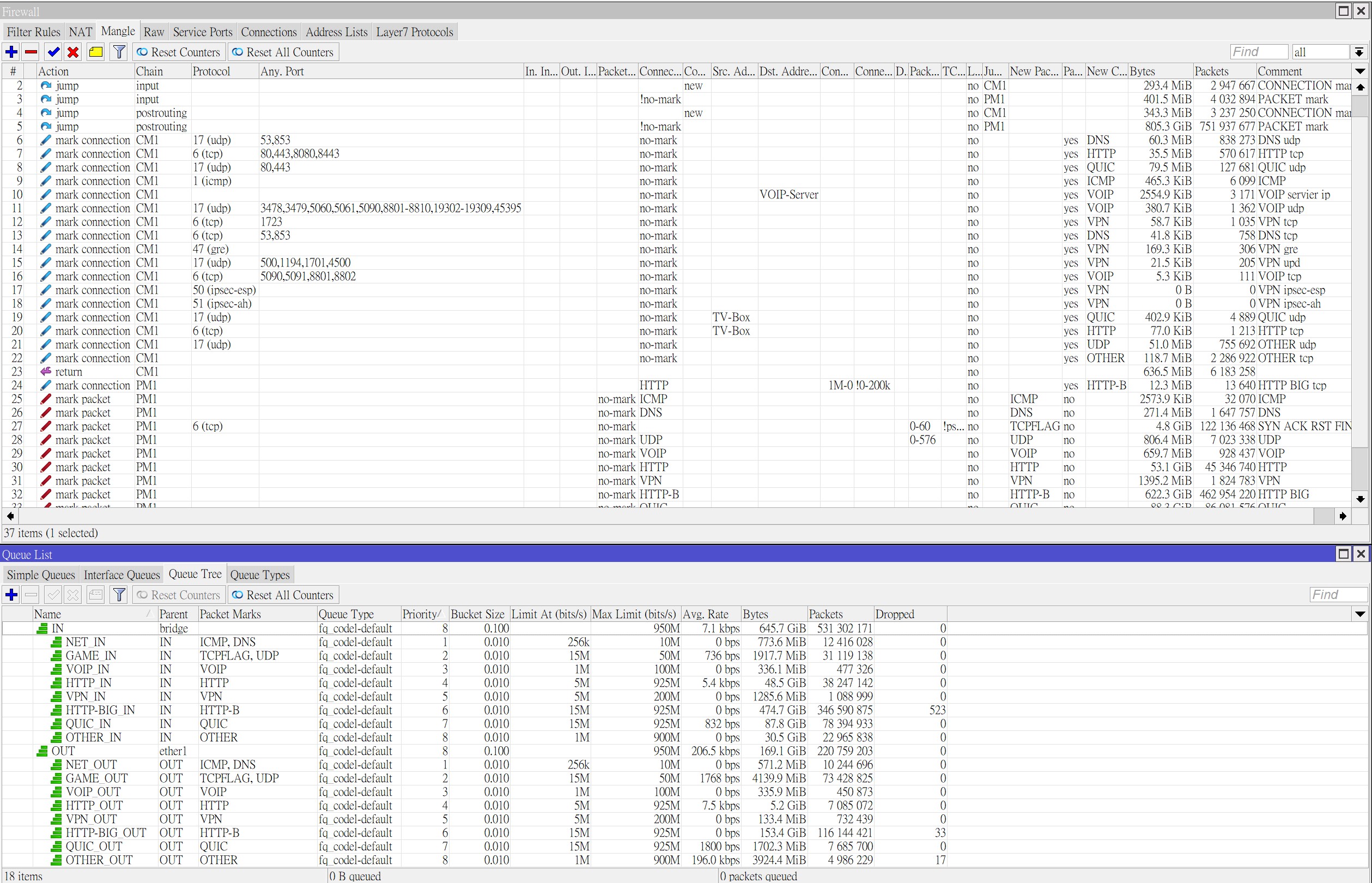Sort queue tree by Max Limit column header
The image size is (1372, 883).
634,614
